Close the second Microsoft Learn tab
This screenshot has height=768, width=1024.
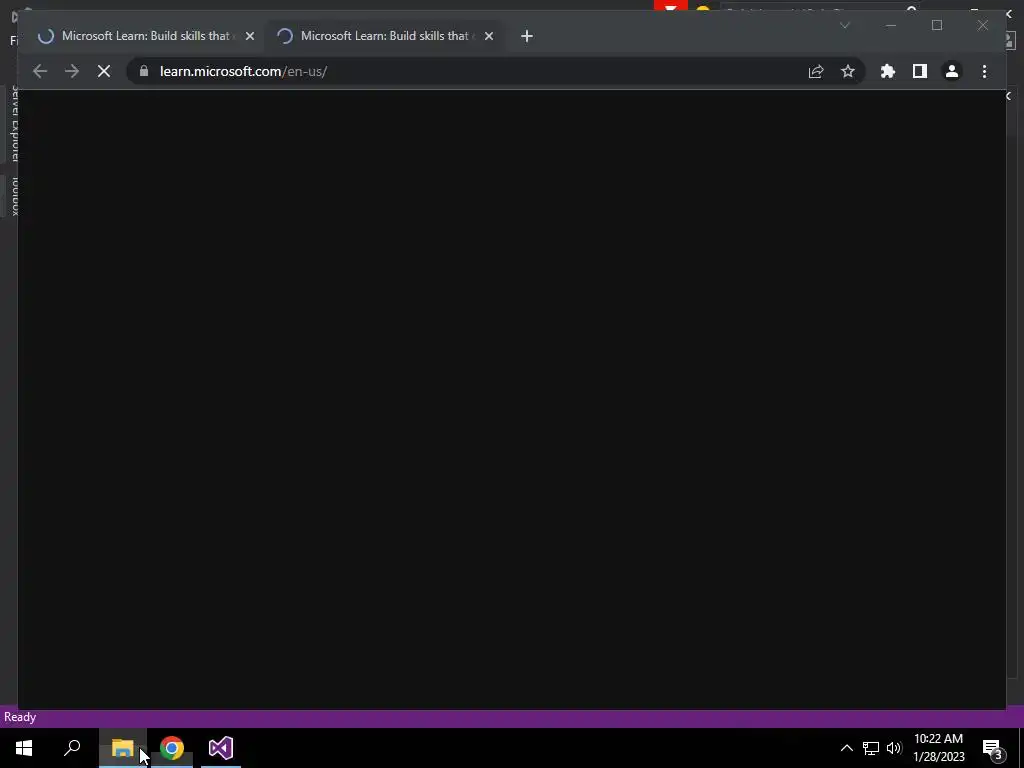(488, 37)
